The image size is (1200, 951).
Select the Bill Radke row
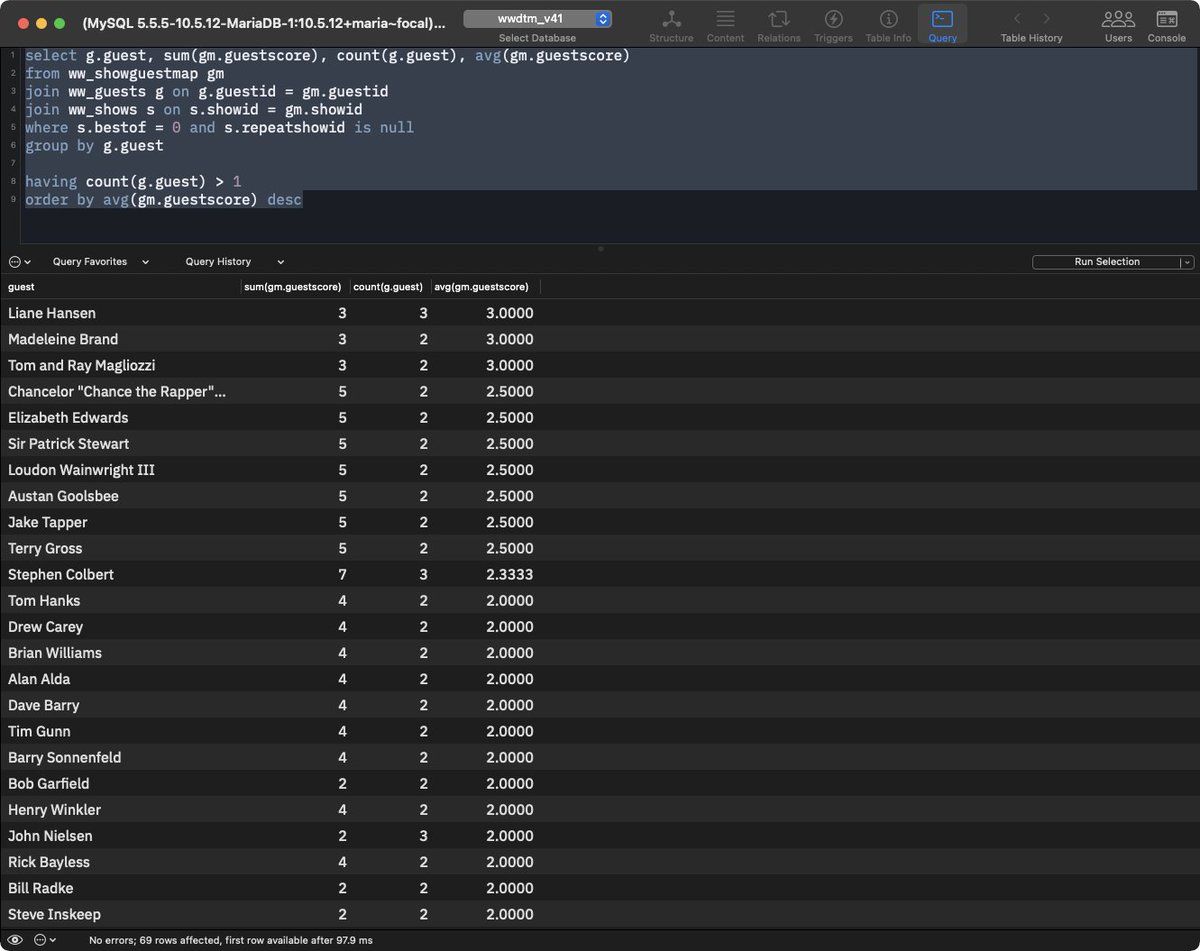point(600,888)
